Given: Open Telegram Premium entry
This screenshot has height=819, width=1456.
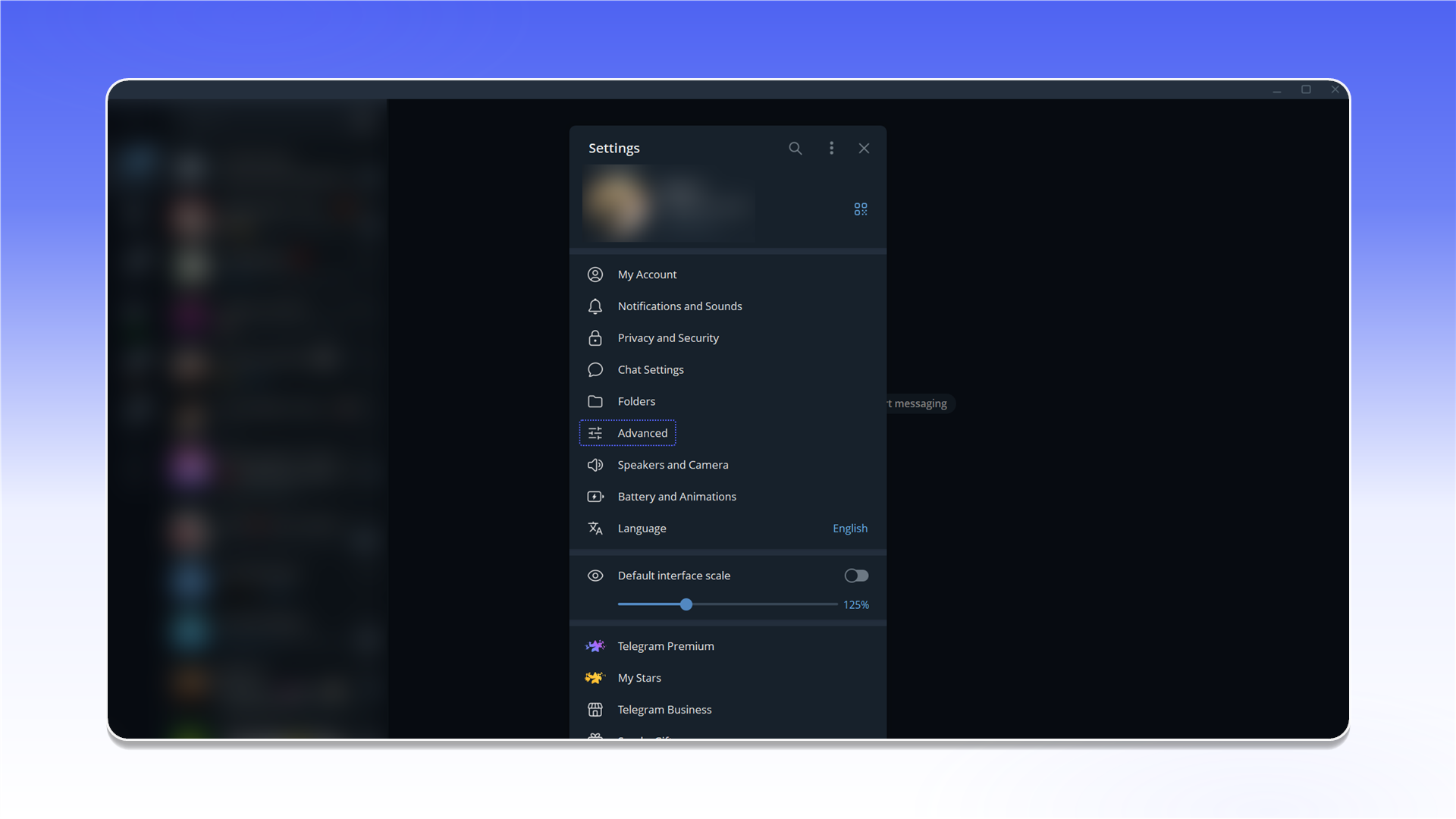Looking at the screenshot, I should [728, 646].
